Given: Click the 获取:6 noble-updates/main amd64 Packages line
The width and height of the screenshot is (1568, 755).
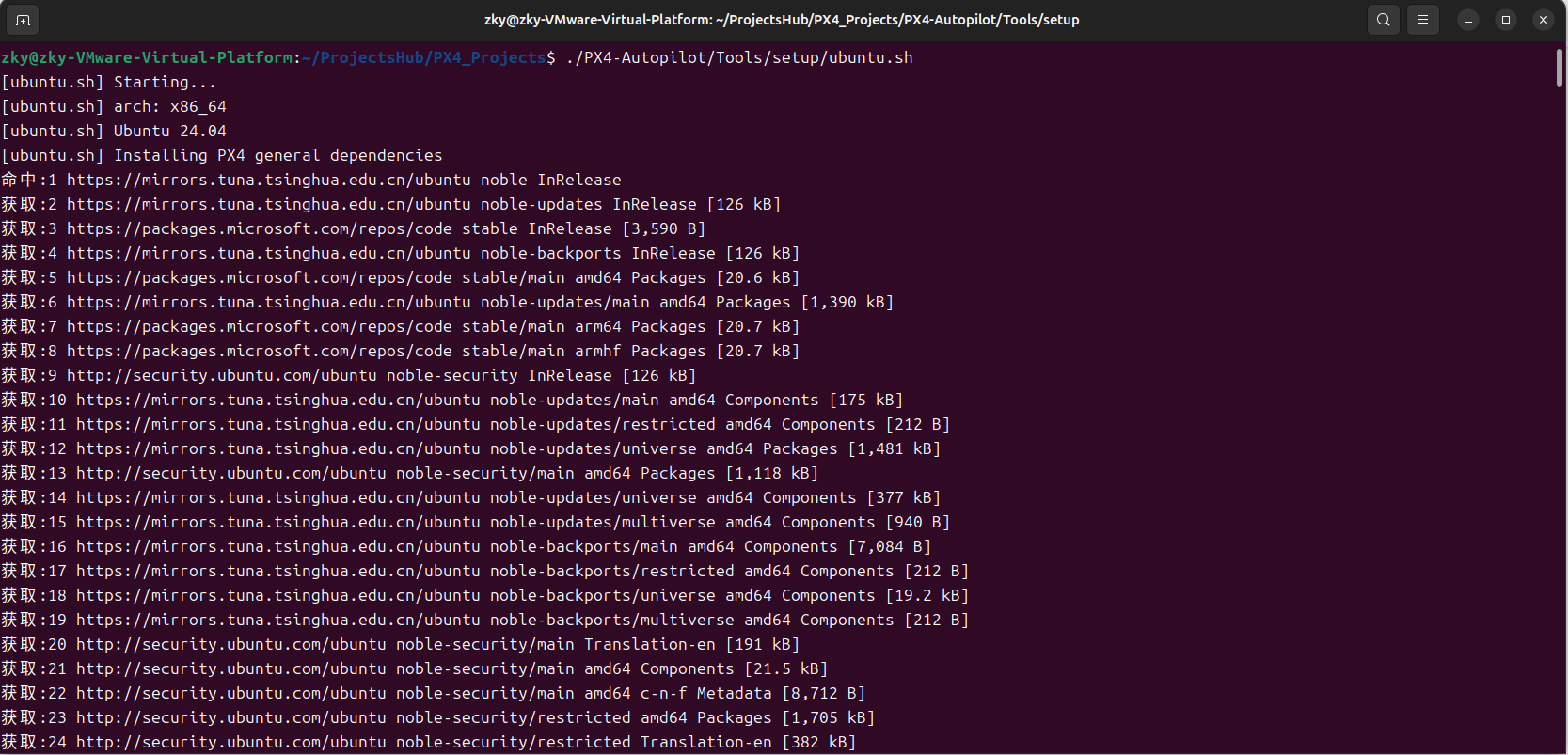Looking at the screenshot, I should [448, 302].
